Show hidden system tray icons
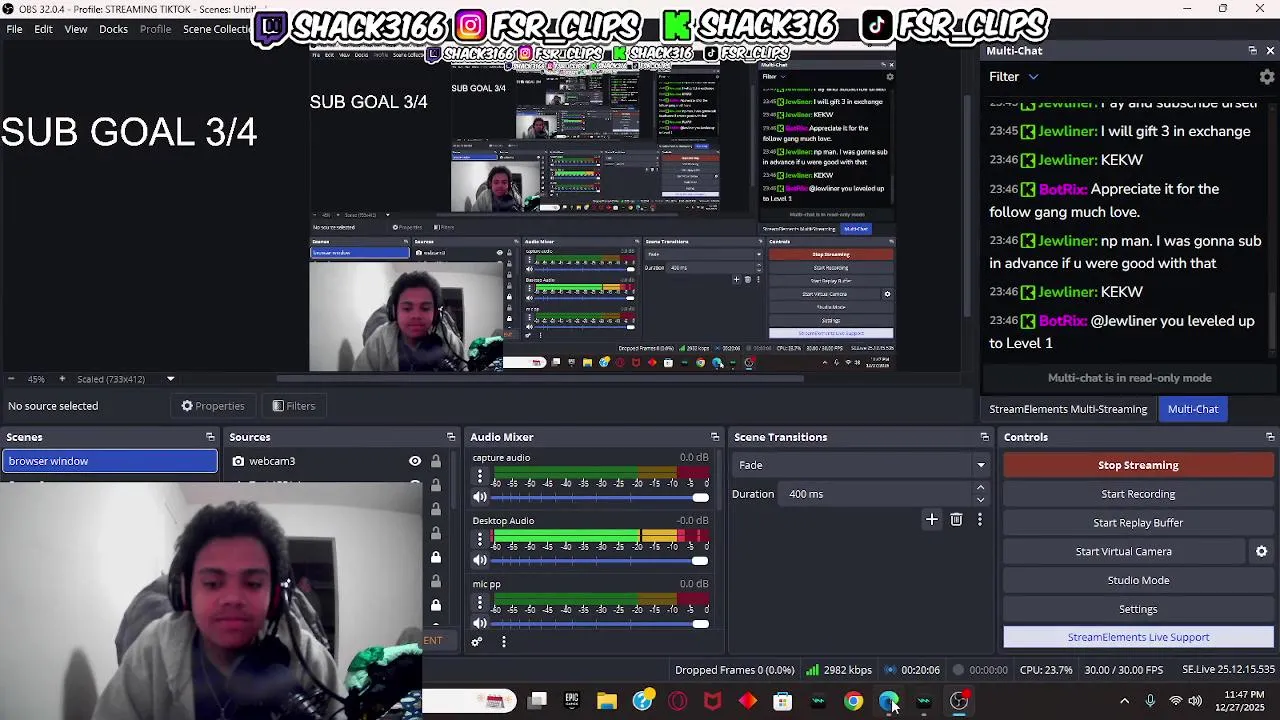 [1124, 701]
